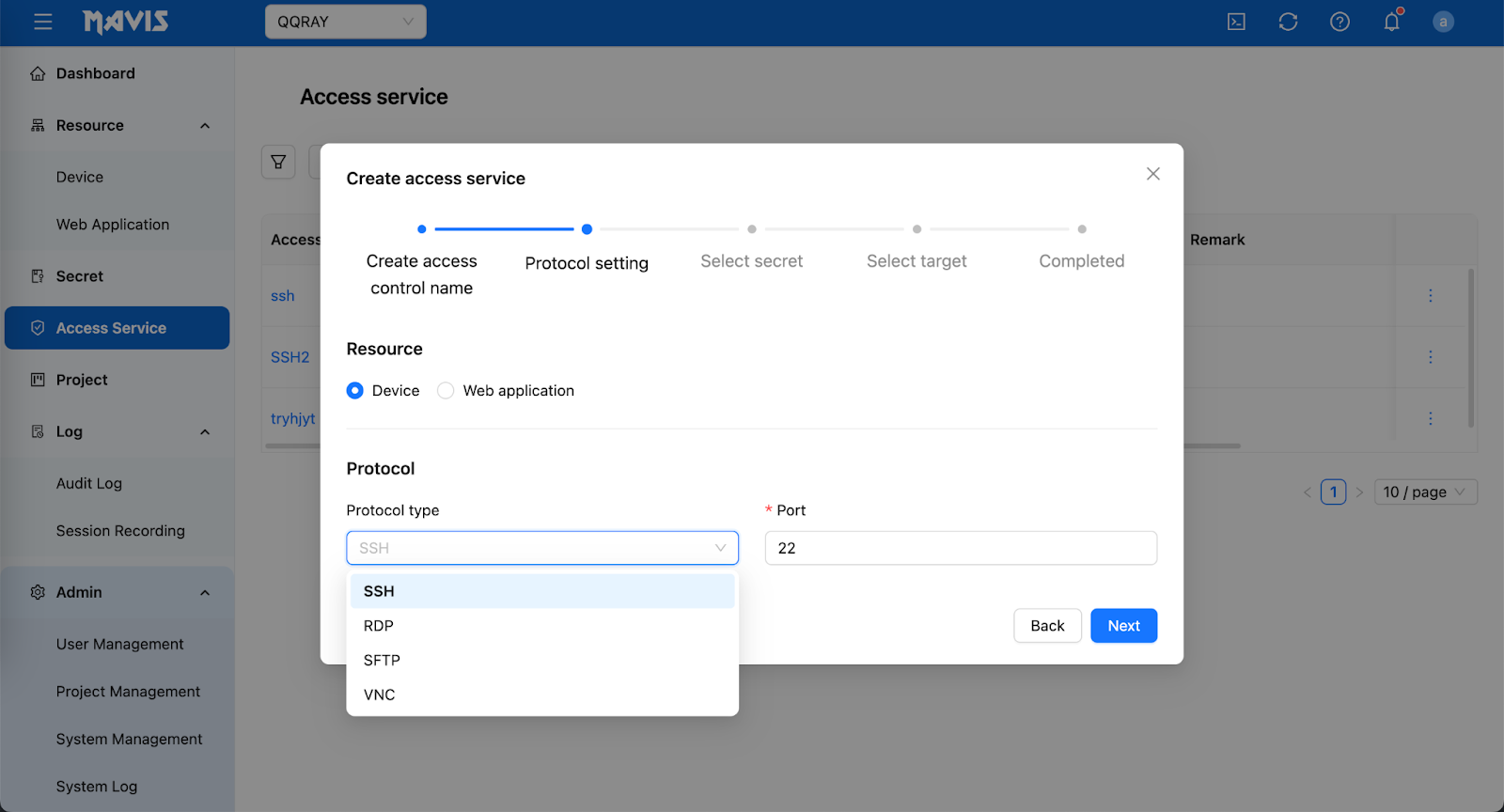Image resolution: width=1504 pixels, height=812 pixels.
Task: Click the refresh icon in top bar
Action: (x=1288, y=22)
